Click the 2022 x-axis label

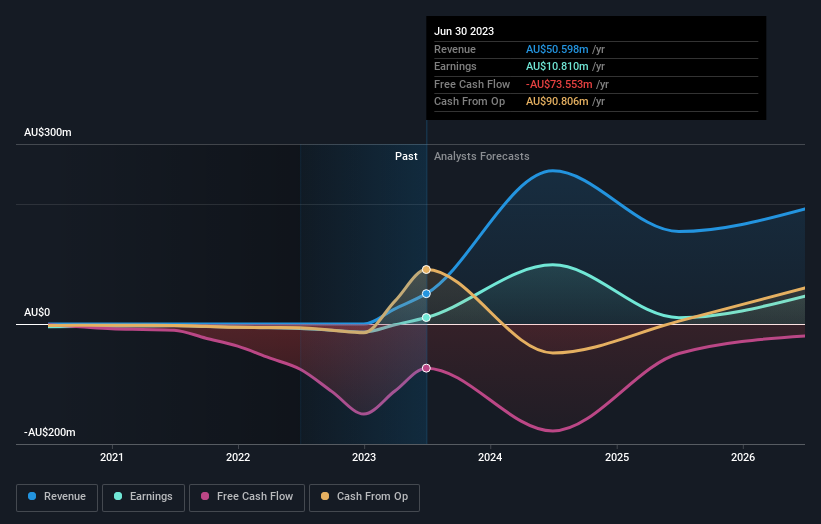[238, 457]
